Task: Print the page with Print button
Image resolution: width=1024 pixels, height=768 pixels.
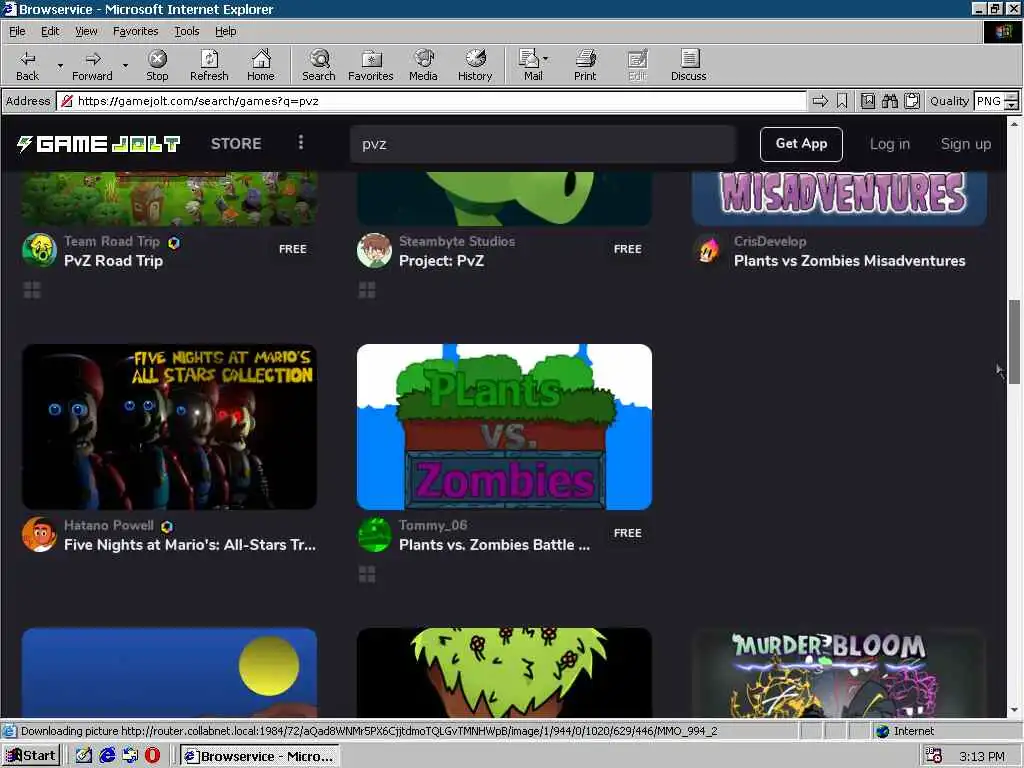Action: click(585, 65)
